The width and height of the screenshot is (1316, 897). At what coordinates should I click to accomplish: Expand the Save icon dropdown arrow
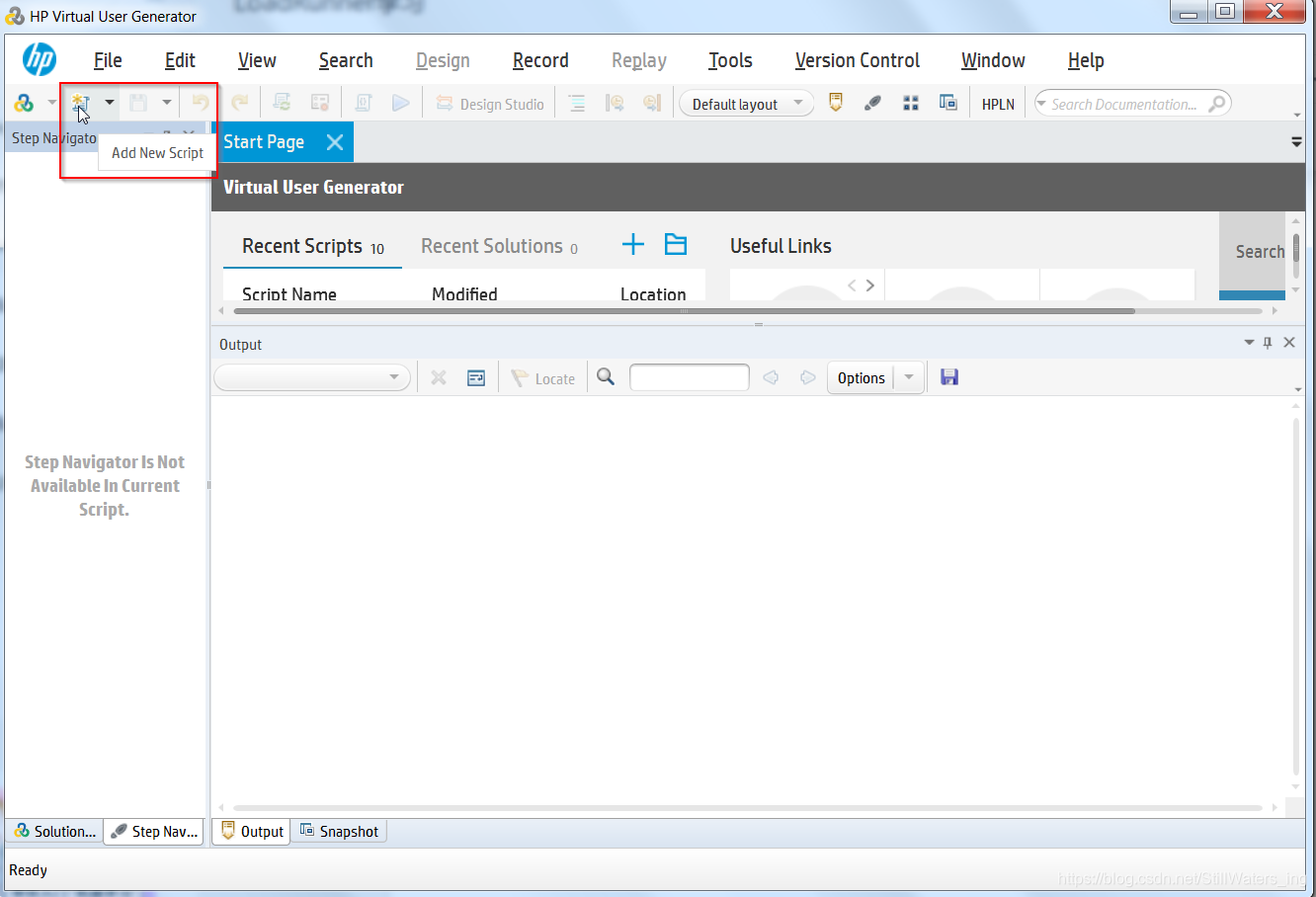(166, 103)
